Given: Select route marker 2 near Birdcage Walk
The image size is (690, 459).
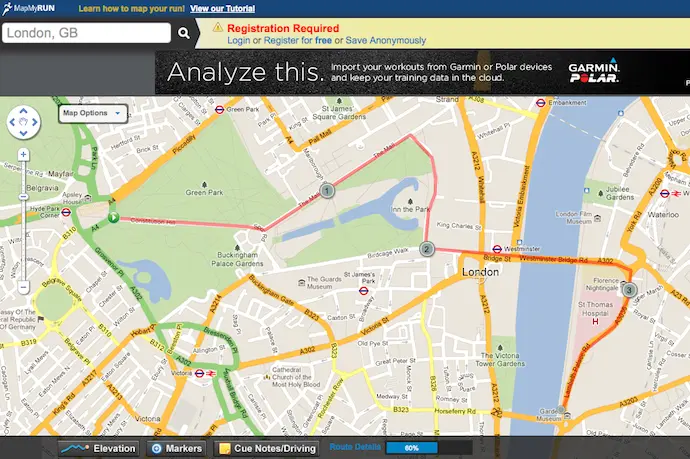Looking at the screenshot, I should 426,249.
